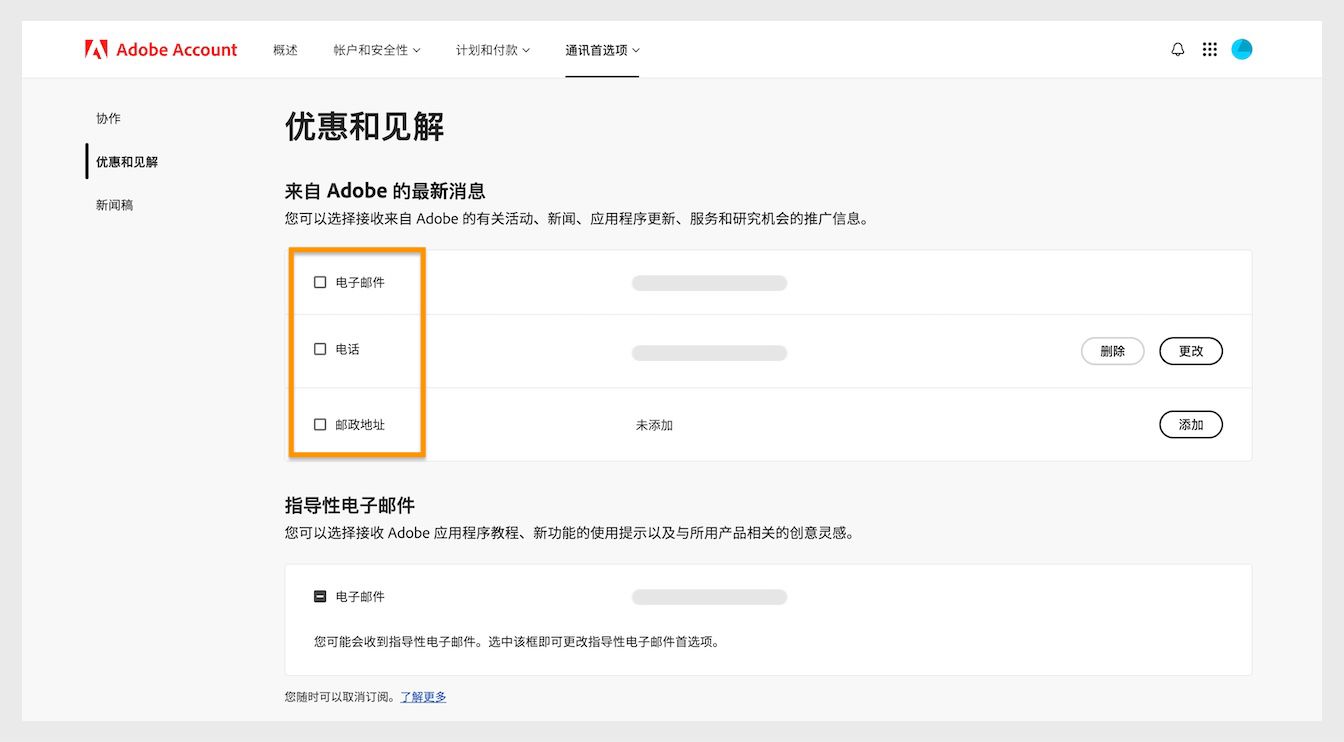Expand the 帐户和安全性 dropdown
This screenshot has width=1344, height=742.
377,48
